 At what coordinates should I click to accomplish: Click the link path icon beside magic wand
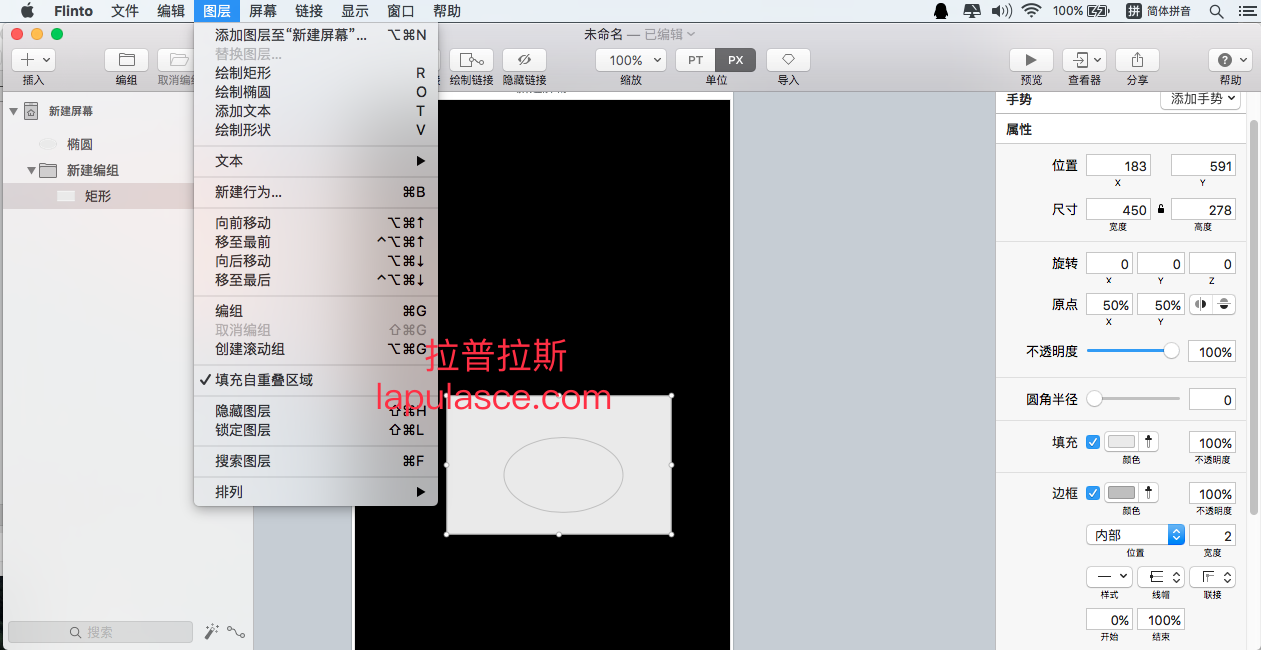tap(236, 631)
